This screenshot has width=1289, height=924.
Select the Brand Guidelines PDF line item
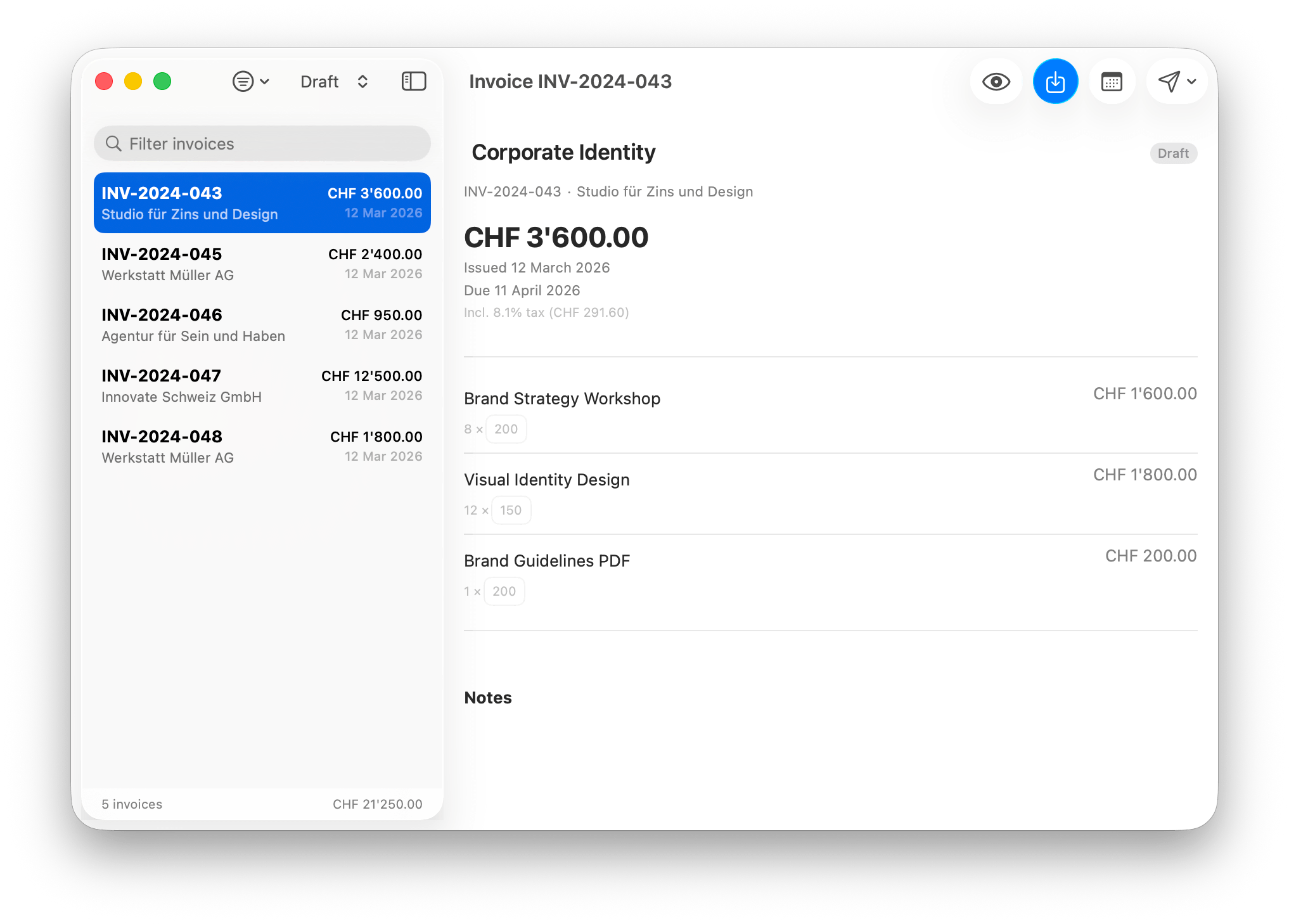(x=547, y=560)
